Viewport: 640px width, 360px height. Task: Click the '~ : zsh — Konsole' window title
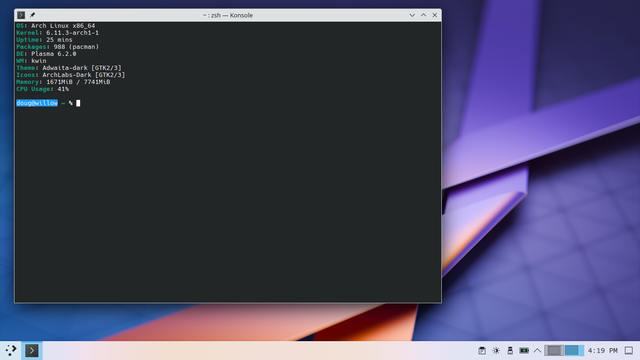[x=228, y=15]
